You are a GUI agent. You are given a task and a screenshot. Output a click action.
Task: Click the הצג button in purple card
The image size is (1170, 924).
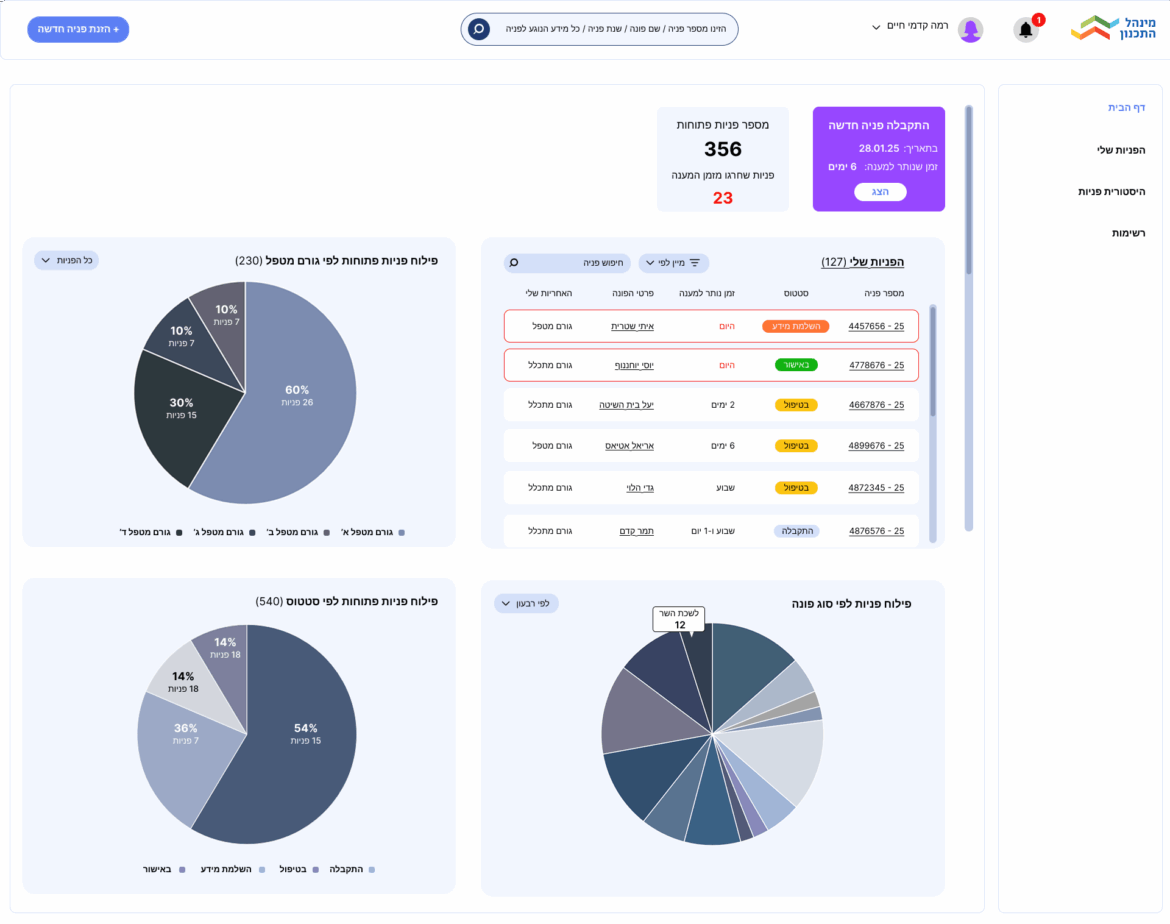(x=880, y=192)
